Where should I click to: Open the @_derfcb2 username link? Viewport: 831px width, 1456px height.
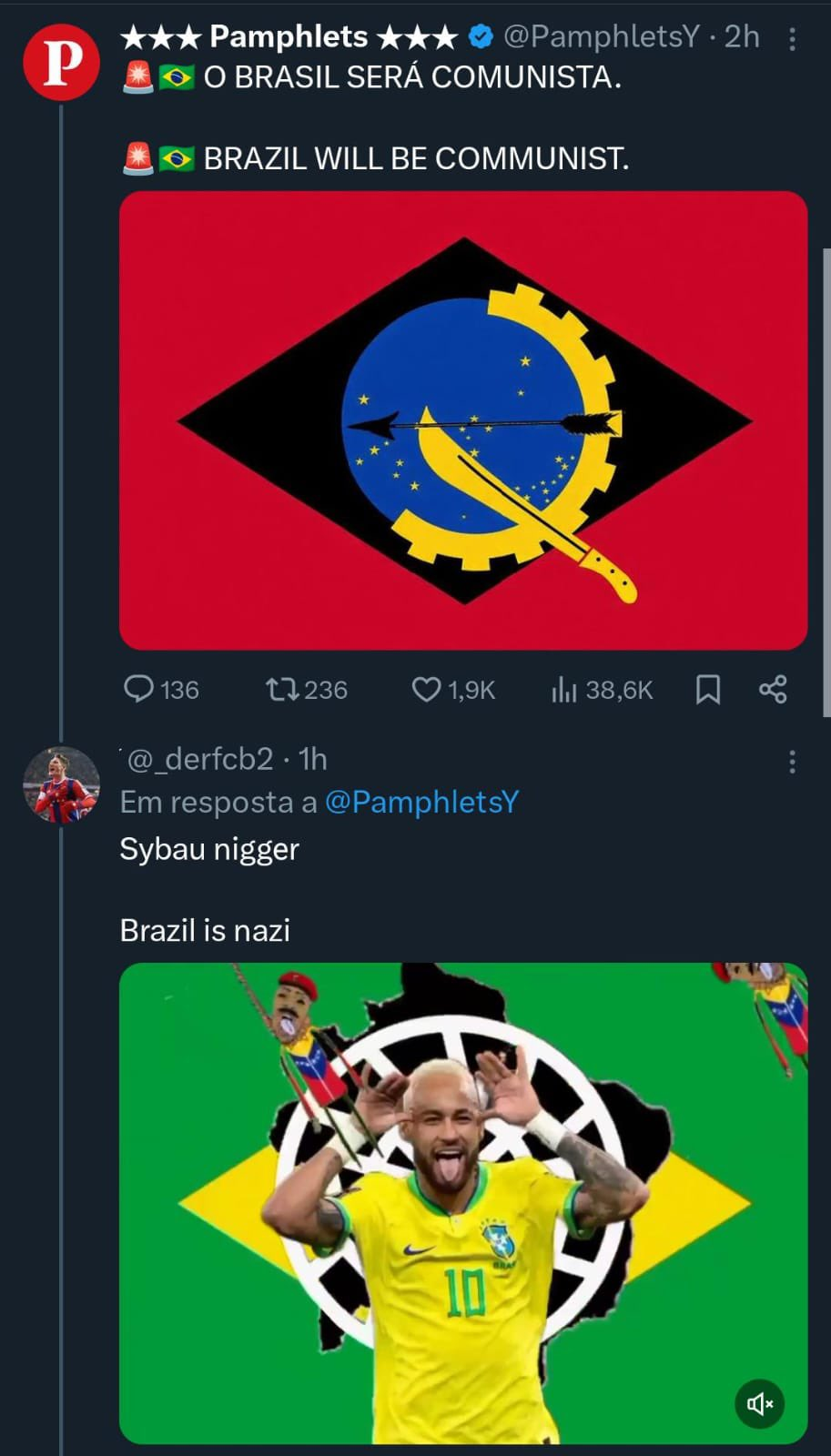pos(198,759)
